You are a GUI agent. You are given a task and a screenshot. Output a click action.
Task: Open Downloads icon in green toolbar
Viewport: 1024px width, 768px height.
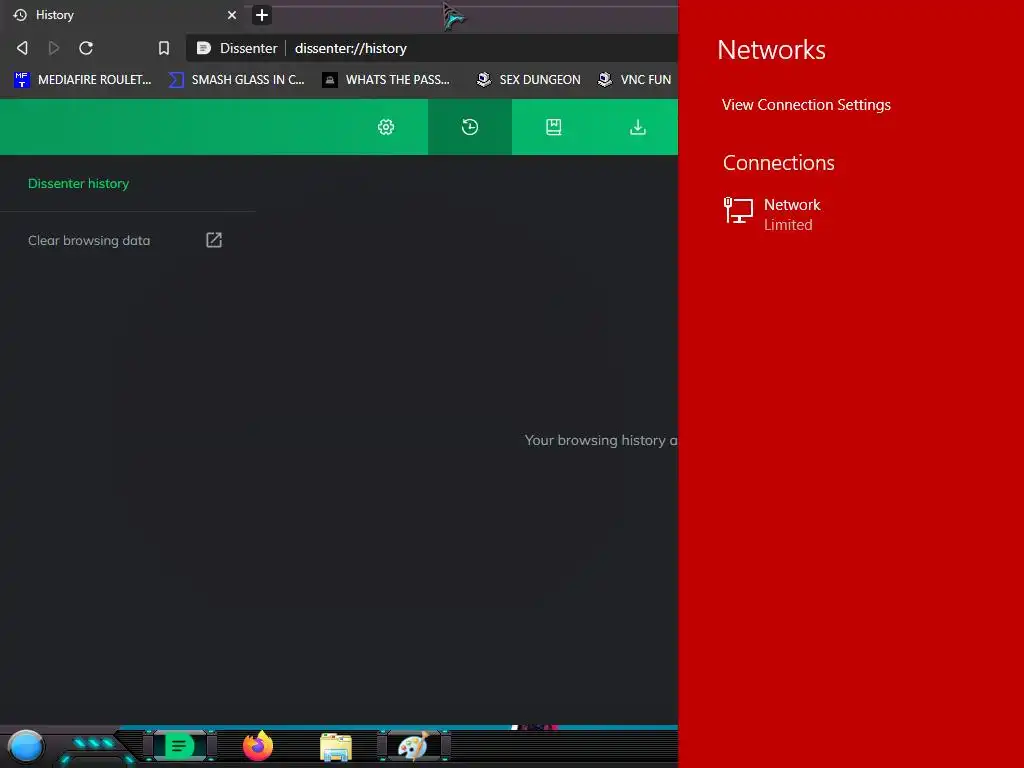(637, 127)
